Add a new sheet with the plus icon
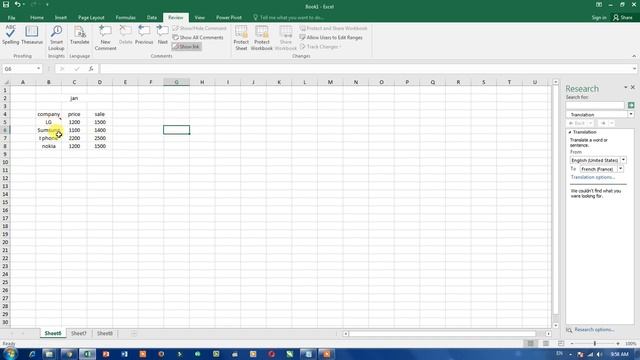640x360 pixels. point(134,333)
